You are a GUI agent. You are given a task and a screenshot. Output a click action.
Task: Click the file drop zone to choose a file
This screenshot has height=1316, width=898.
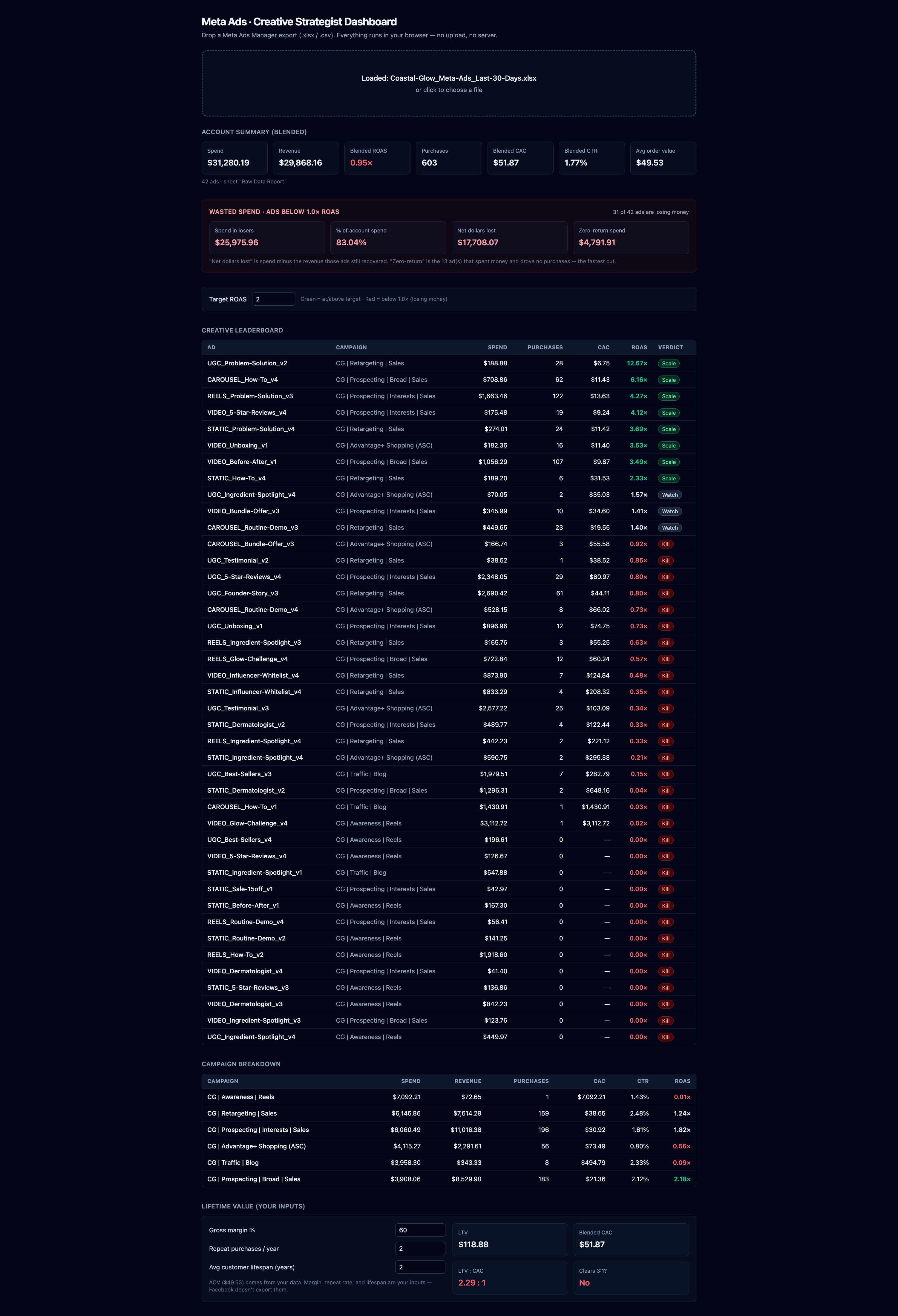[448, 83]
